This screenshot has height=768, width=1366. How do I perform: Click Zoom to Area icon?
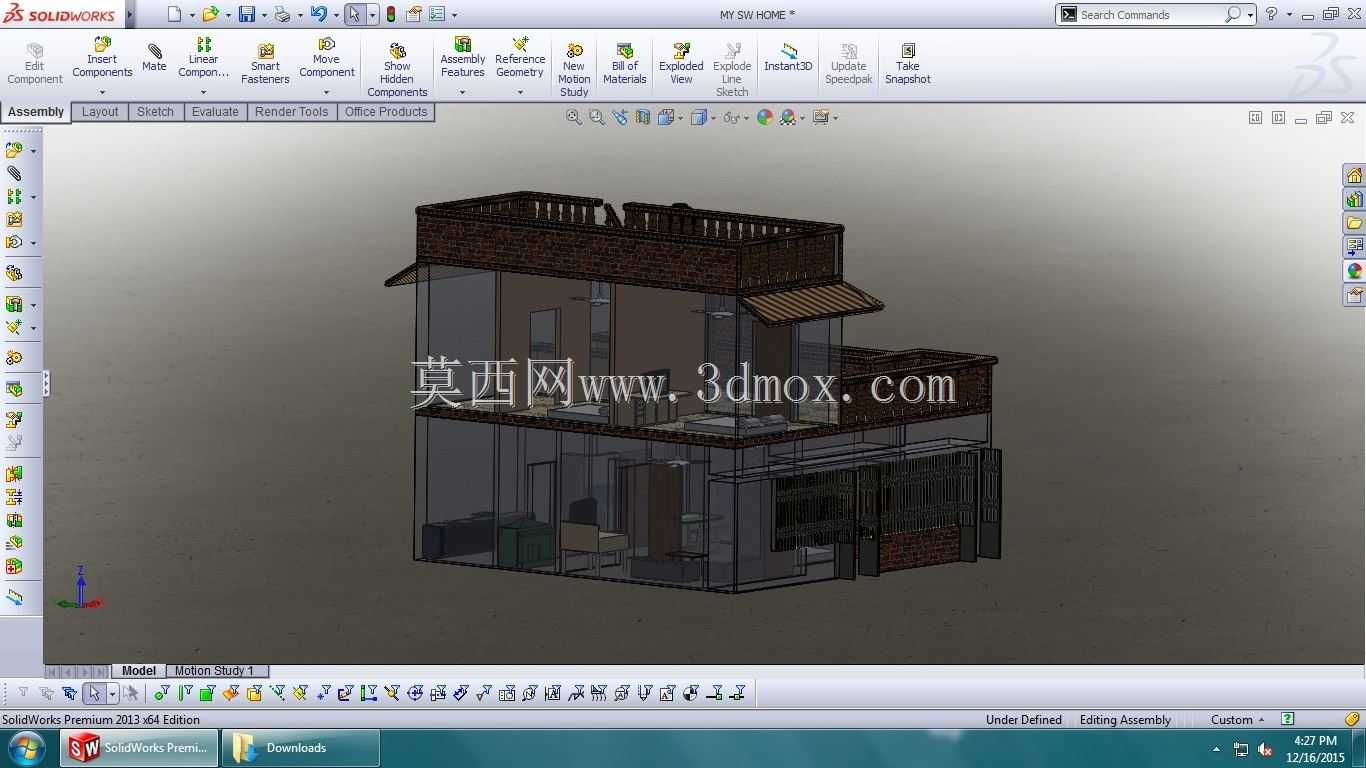click(597, 117)
